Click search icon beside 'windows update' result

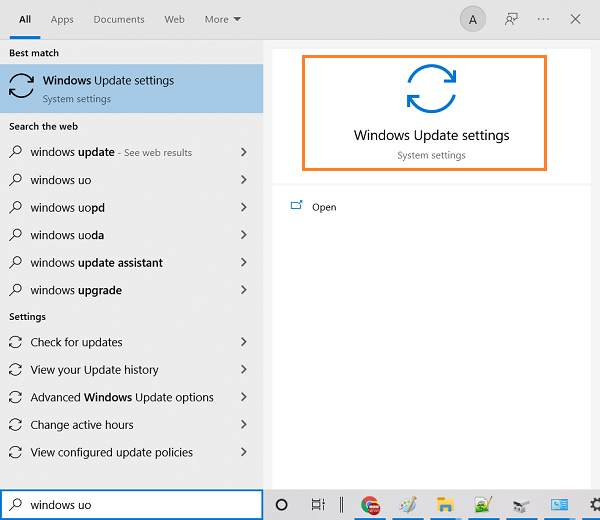15,152
